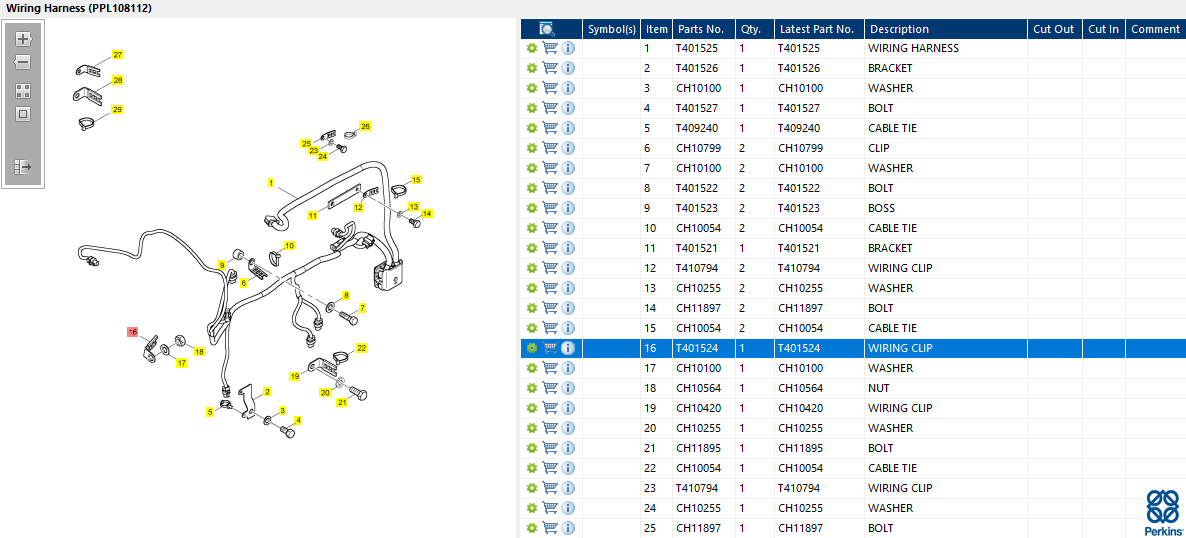This screenshot has height=538, width=1186.
Task: Select callout 1 on the harness diagram
Action: click(270, 183)
